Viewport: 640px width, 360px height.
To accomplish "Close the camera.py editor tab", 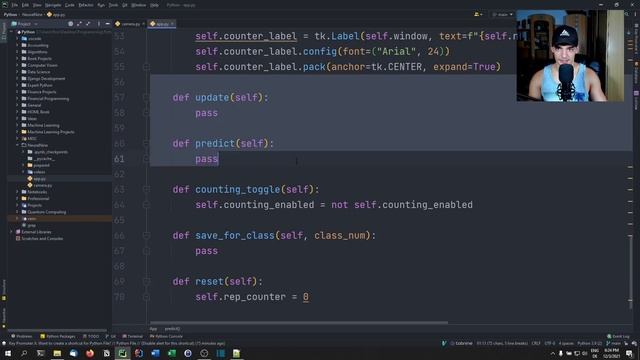I will pyautogui.click(x=143, y=24).
